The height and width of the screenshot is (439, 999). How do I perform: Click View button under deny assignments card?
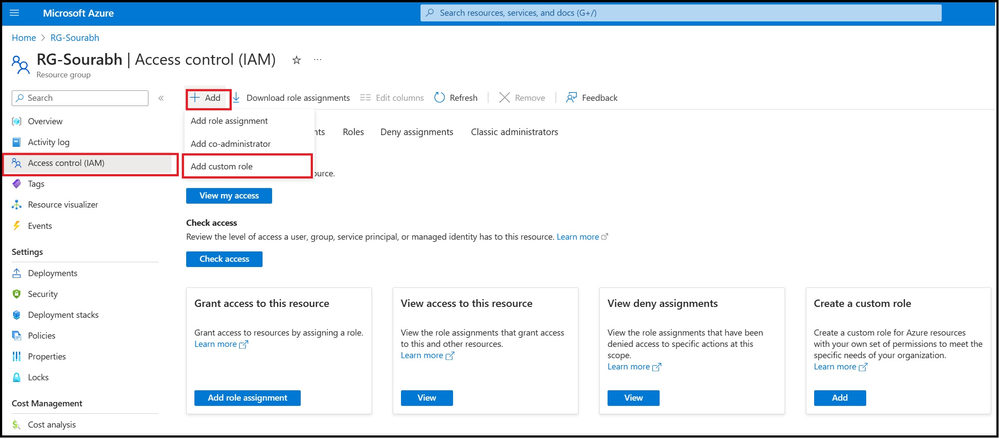pyautogui.click(x=633, y=398)
